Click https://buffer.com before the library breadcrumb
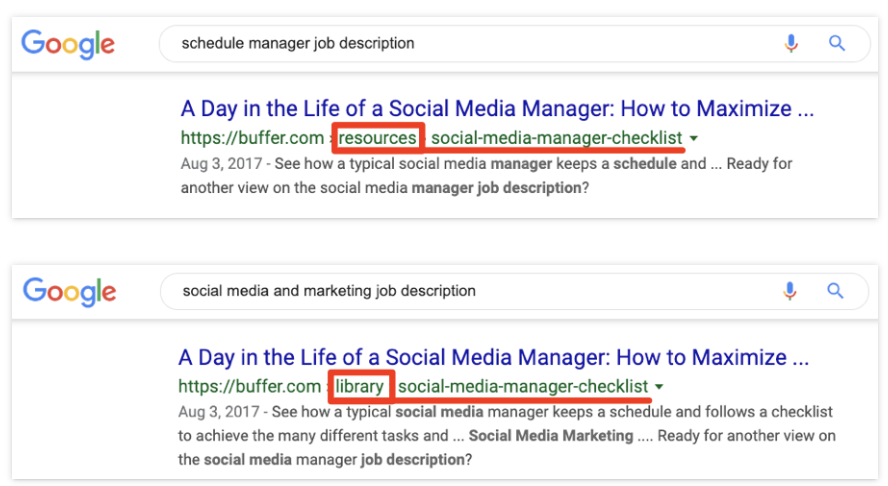This screenshot has height=486, width=888. pos(250,386)
